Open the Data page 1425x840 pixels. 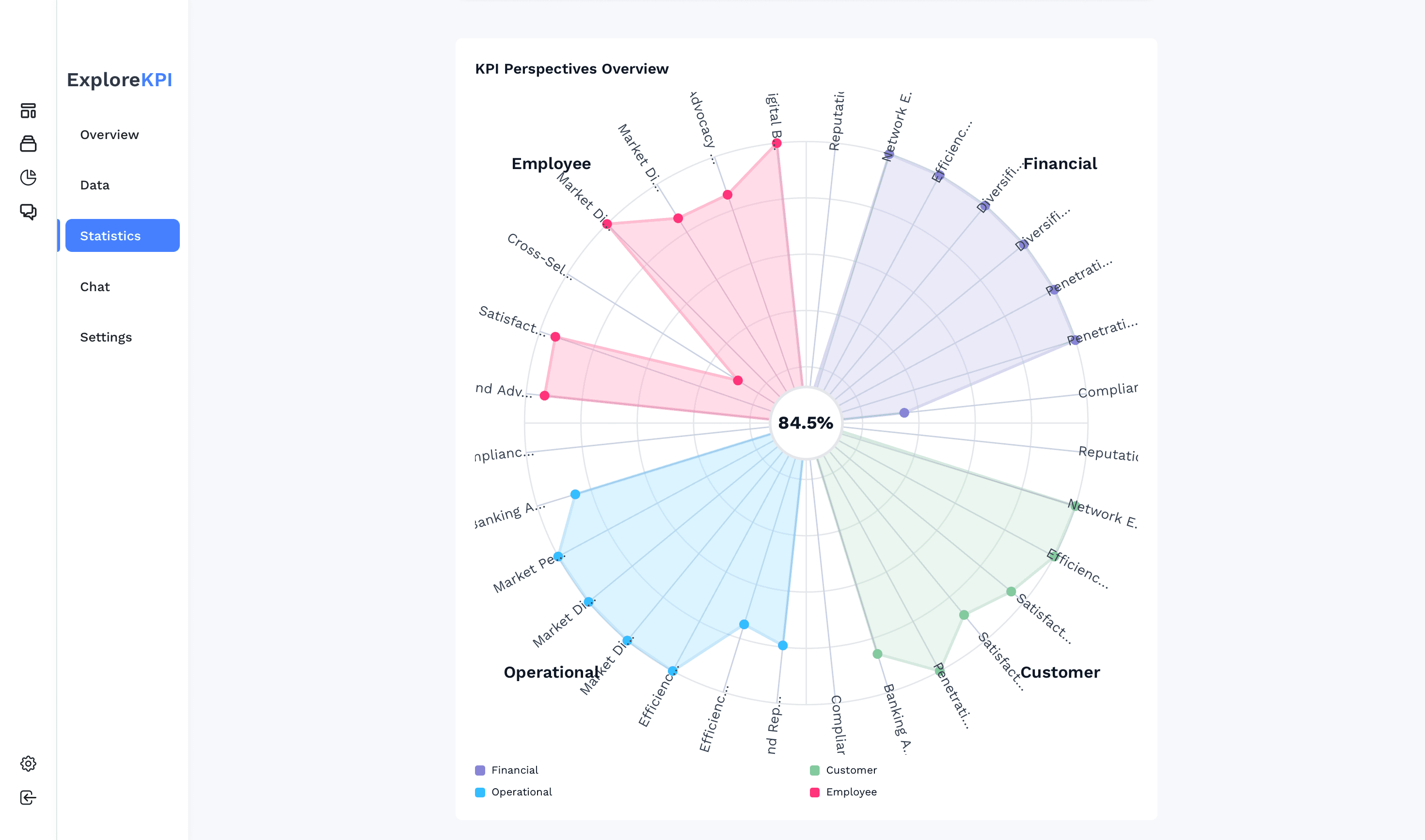tap(94, 185)
